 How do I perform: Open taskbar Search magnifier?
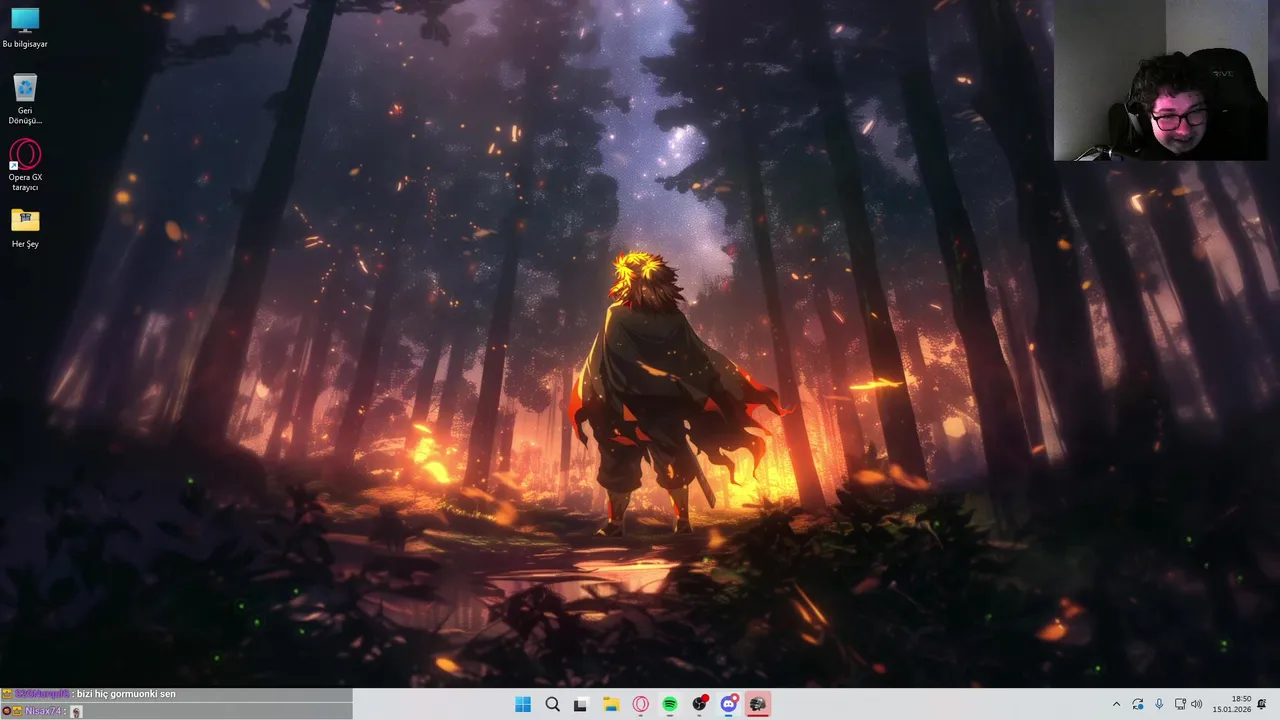[552, 704]
